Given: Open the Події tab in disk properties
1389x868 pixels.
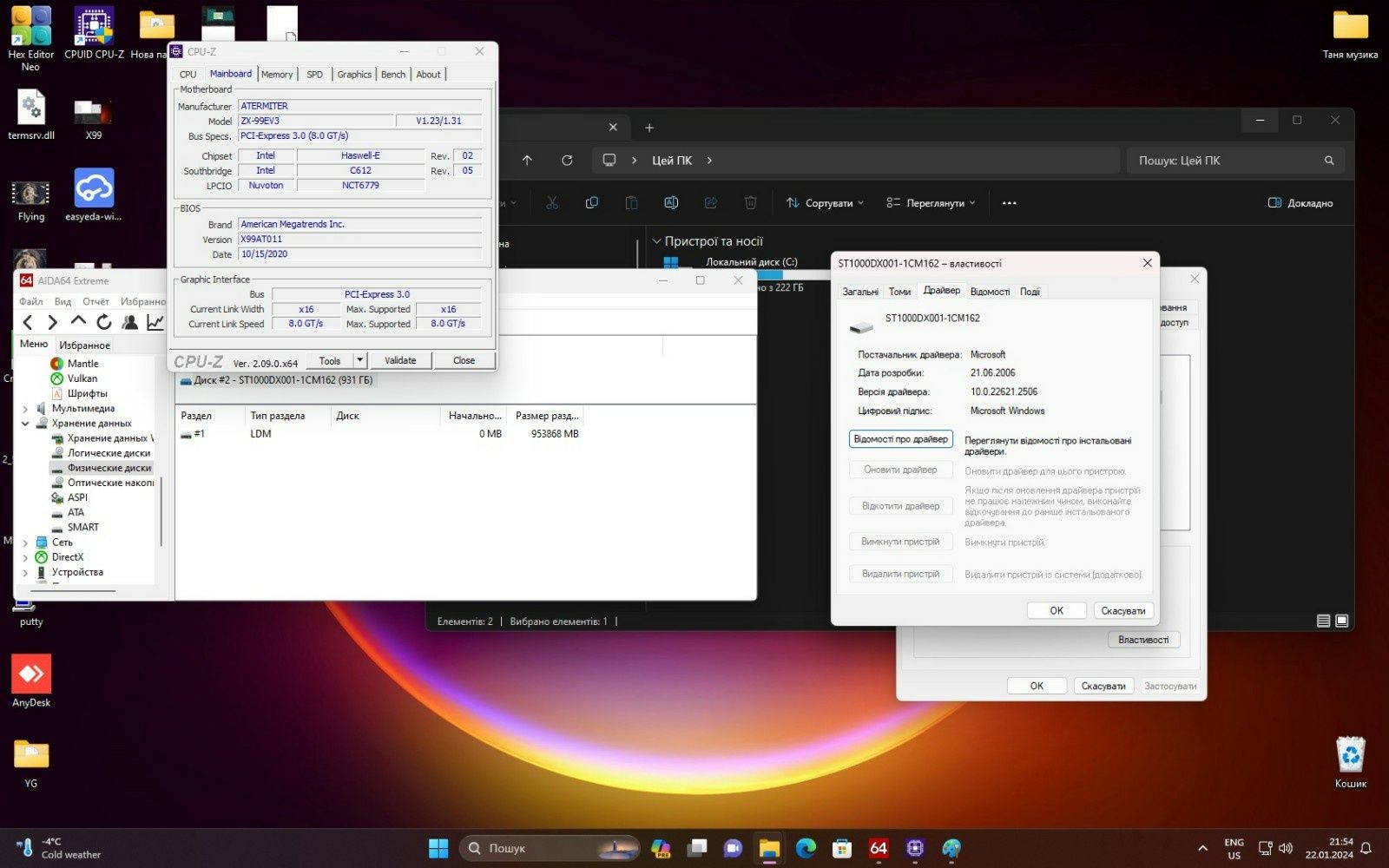Looking at the screenshot, I should (1030, 292).
